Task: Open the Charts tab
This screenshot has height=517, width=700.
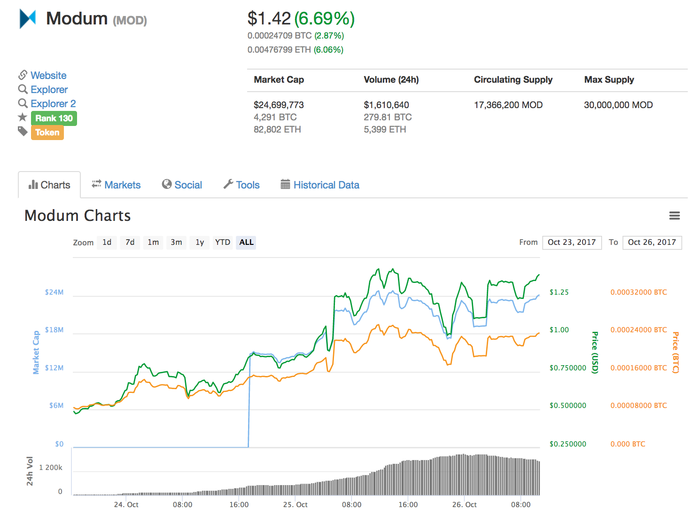Action: (49, 185)
